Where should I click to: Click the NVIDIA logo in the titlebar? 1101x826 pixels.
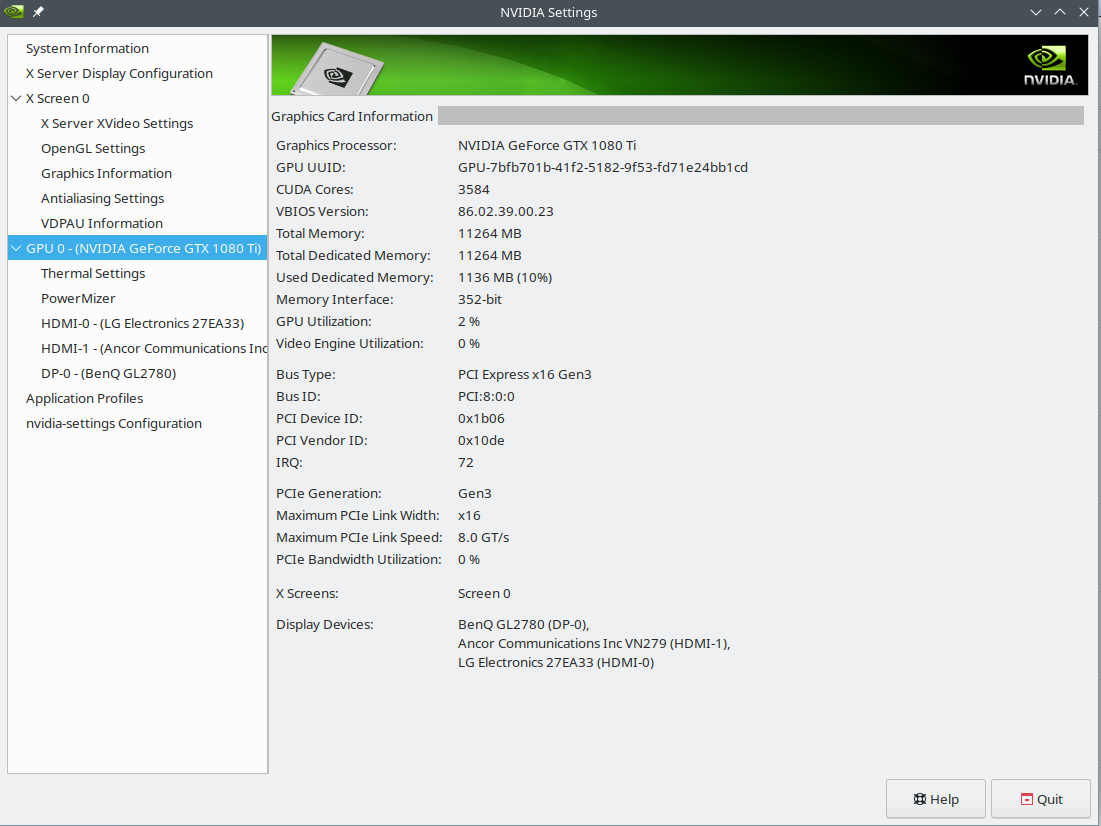(14, 13)
